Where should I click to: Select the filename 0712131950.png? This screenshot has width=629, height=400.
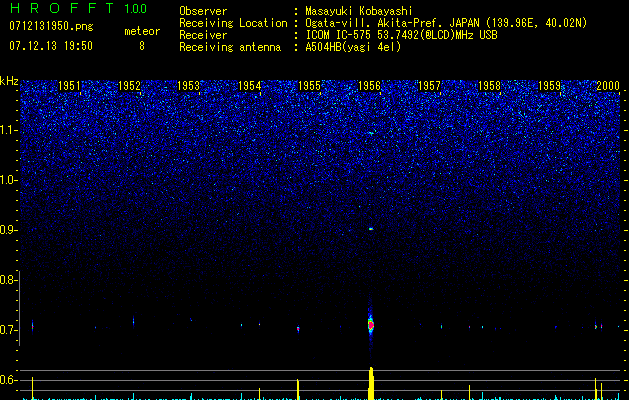(51, 26)
